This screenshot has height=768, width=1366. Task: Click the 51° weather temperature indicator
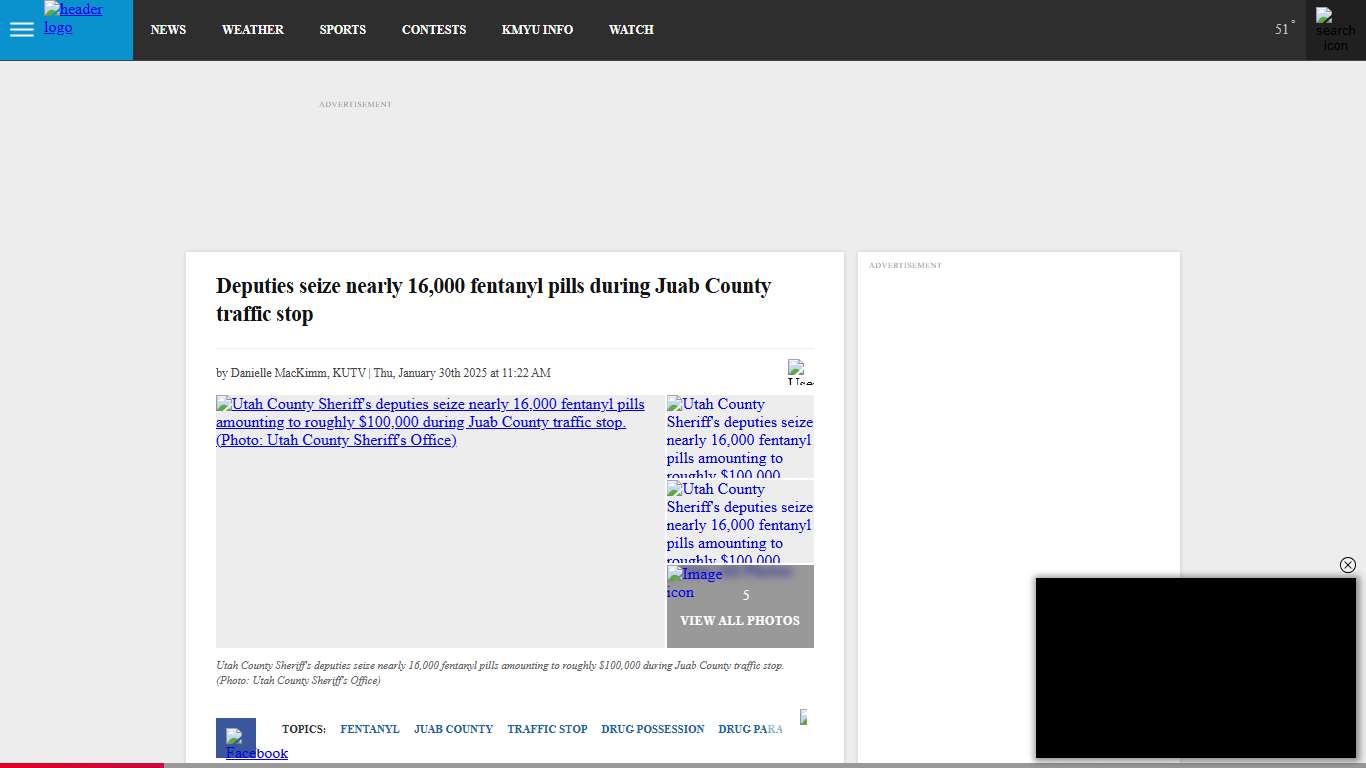click(1283, 30)
